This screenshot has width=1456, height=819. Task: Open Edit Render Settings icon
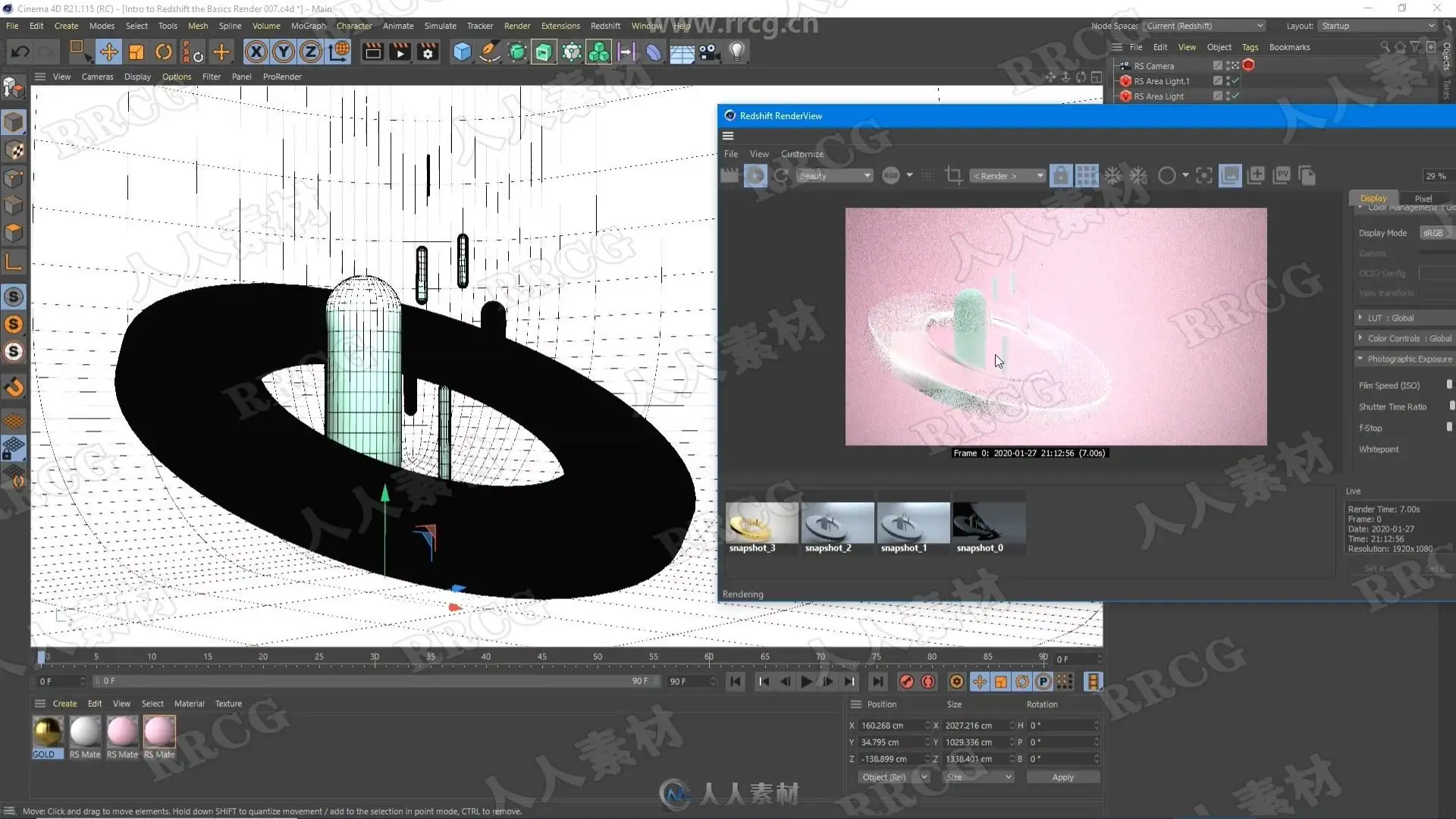coord(428,52)
